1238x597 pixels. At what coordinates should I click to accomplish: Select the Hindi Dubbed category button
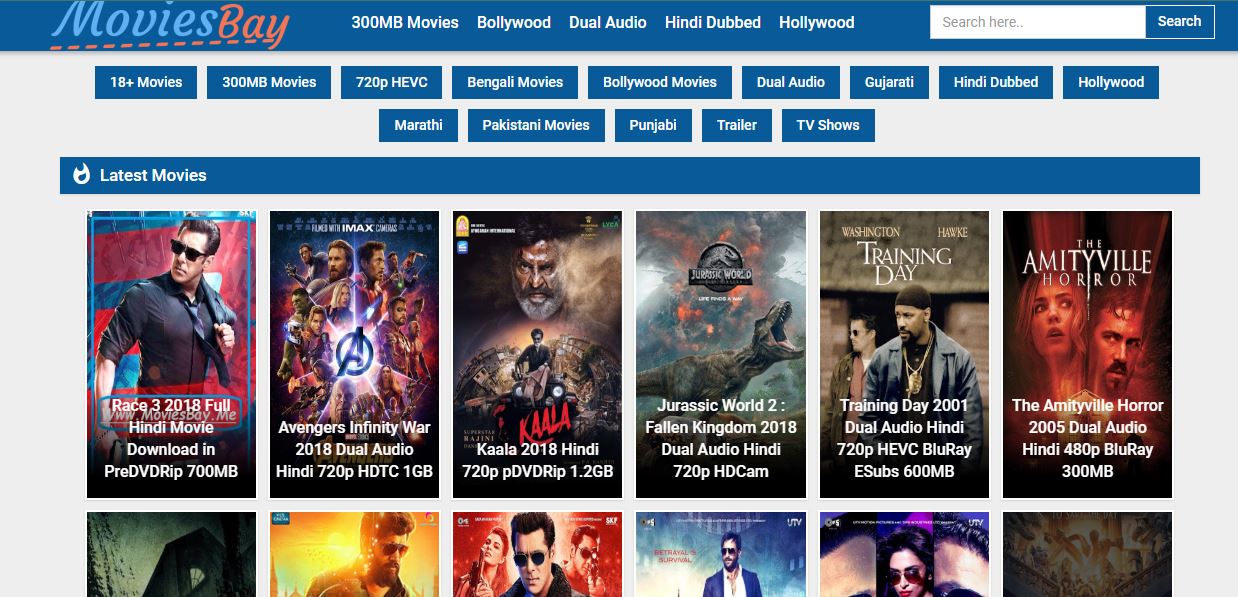point(996,82)
